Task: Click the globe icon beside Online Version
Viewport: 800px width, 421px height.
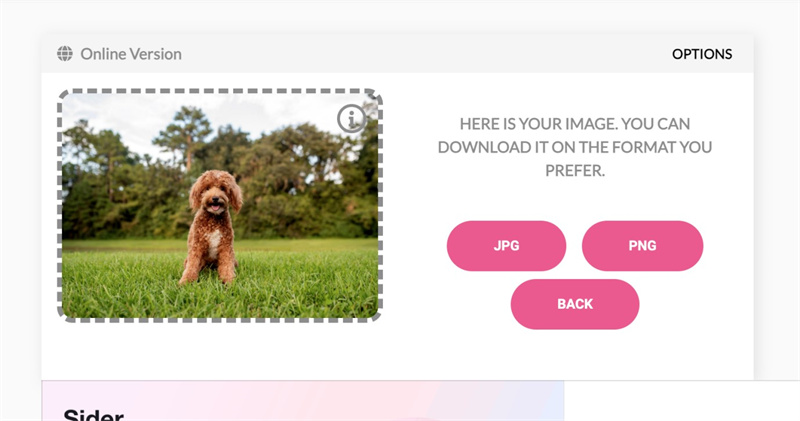Action: (x=65, y=54)
